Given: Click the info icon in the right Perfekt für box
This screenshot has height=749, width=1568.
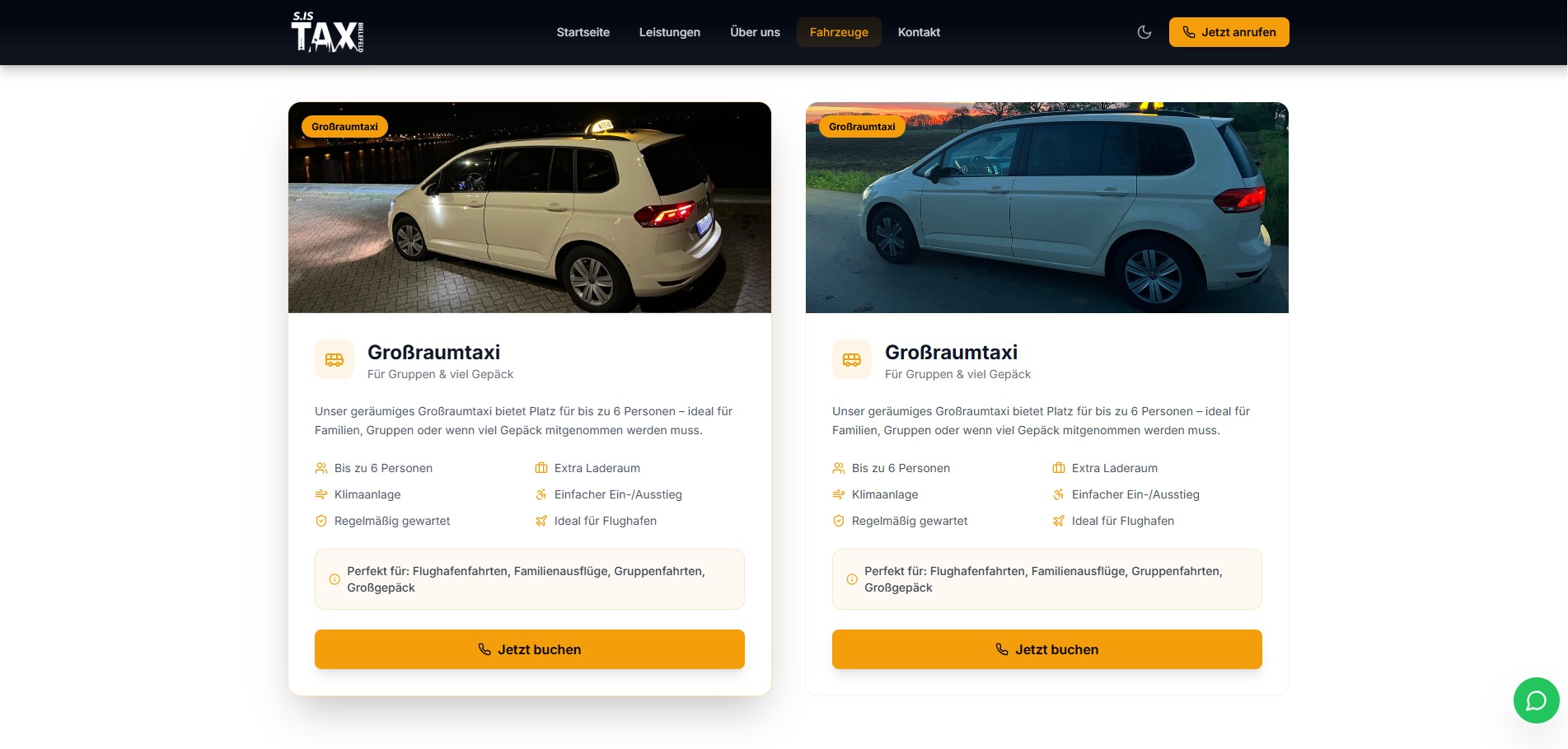Looking at the screenshot, I should [852, 579].
